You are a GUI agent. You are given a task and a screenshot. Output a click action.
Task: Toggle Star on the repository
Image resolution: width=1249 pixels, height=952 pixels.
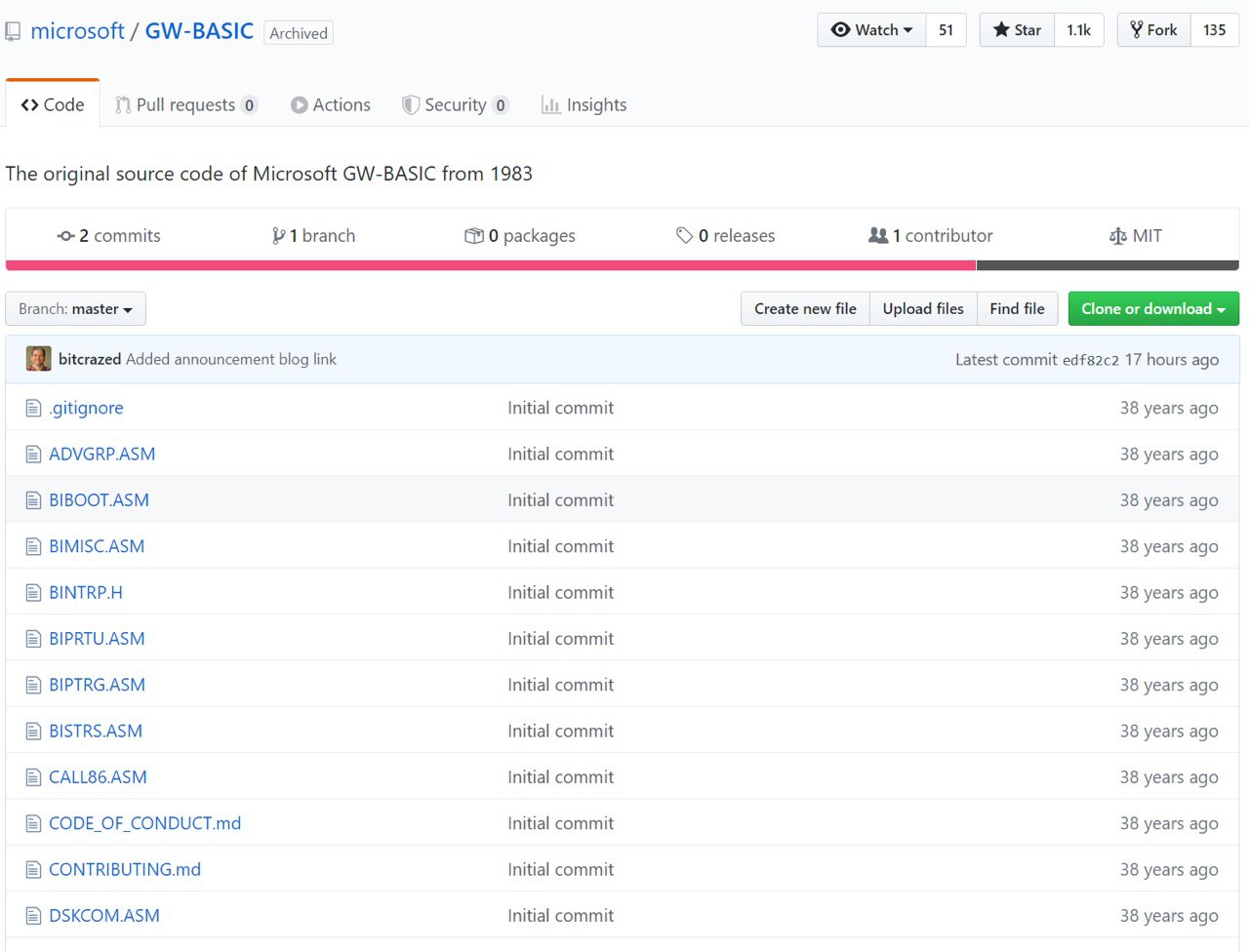pyautogui.click(x=1018, y=30)
